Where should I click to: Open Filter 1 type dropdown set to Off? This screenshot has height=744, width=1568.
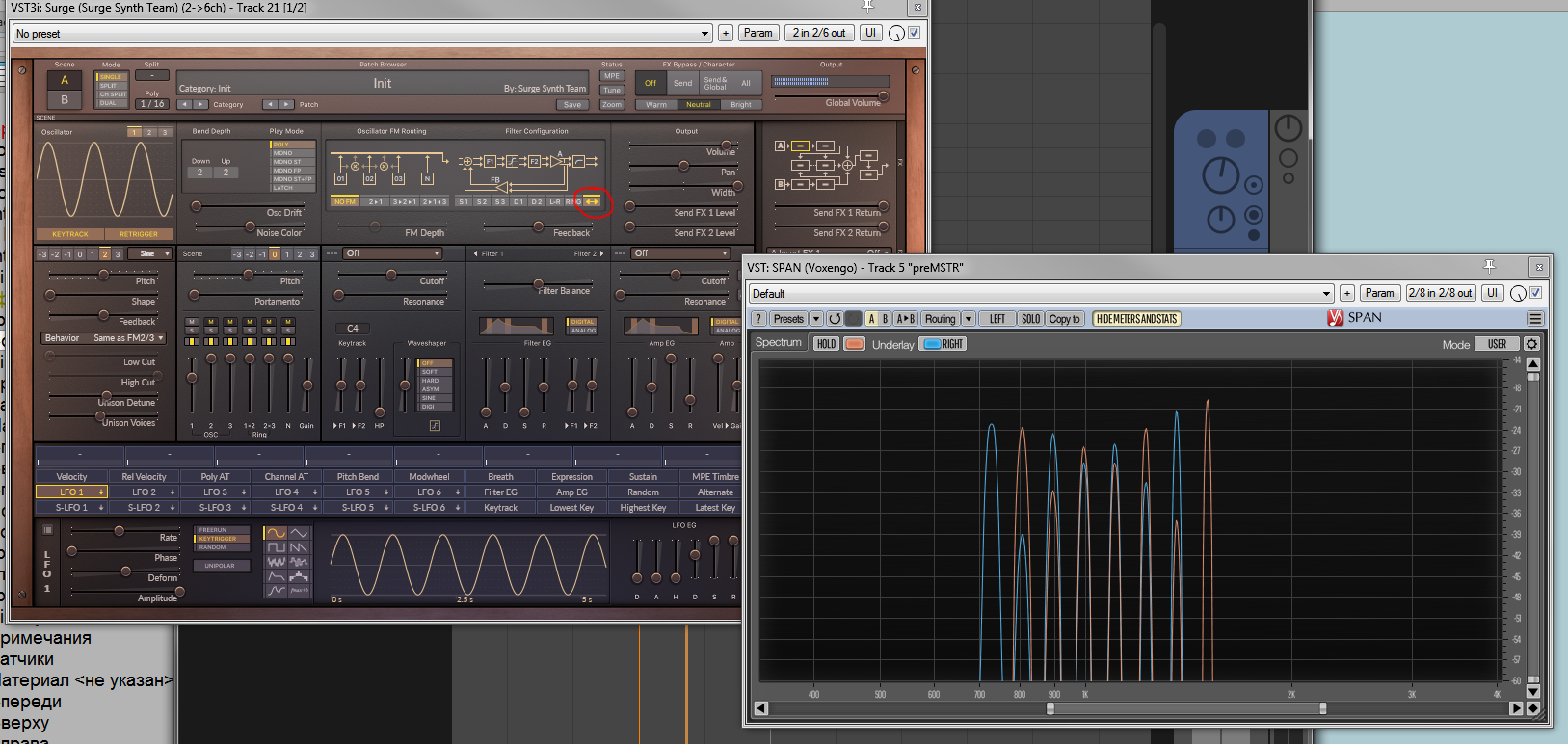click(393, 253)
